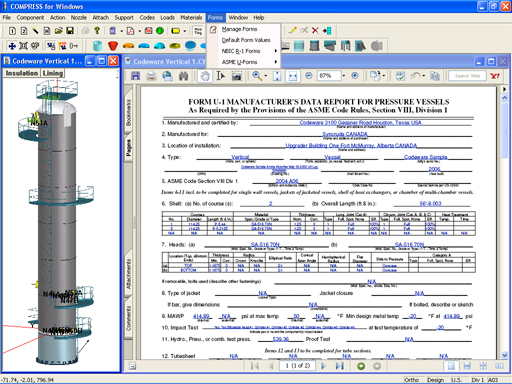The width and height of the screenshot is (512, 384).
Task: Activate the text select cursor tool
Action: pos(220,76)
